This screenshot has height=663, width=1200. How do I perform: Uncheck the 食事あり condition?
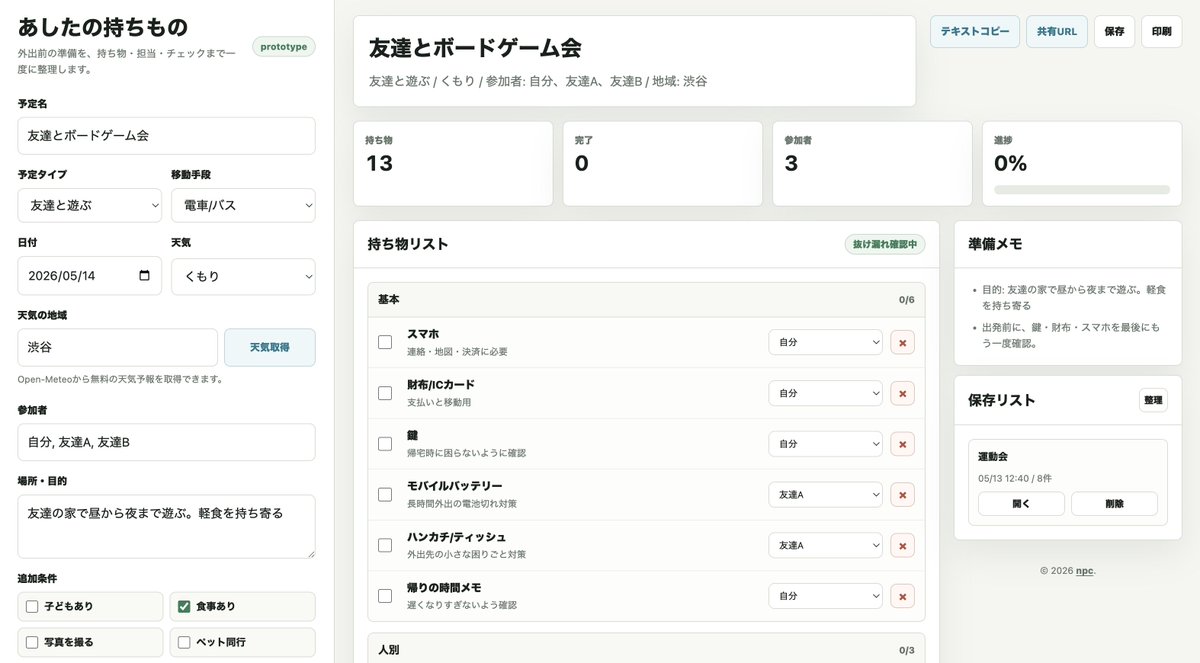184,606
